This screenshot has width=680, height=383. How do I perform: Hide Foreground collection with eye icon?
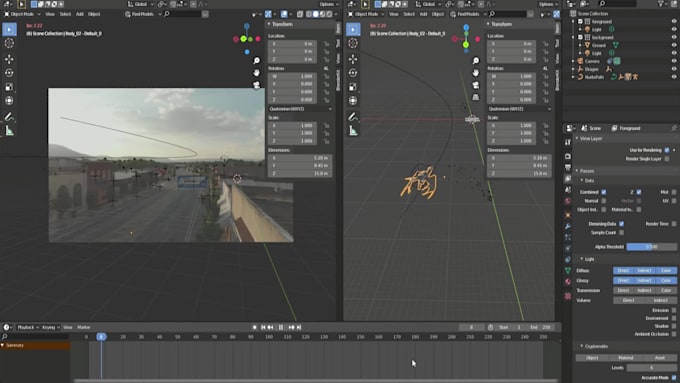tap(673, 21)
